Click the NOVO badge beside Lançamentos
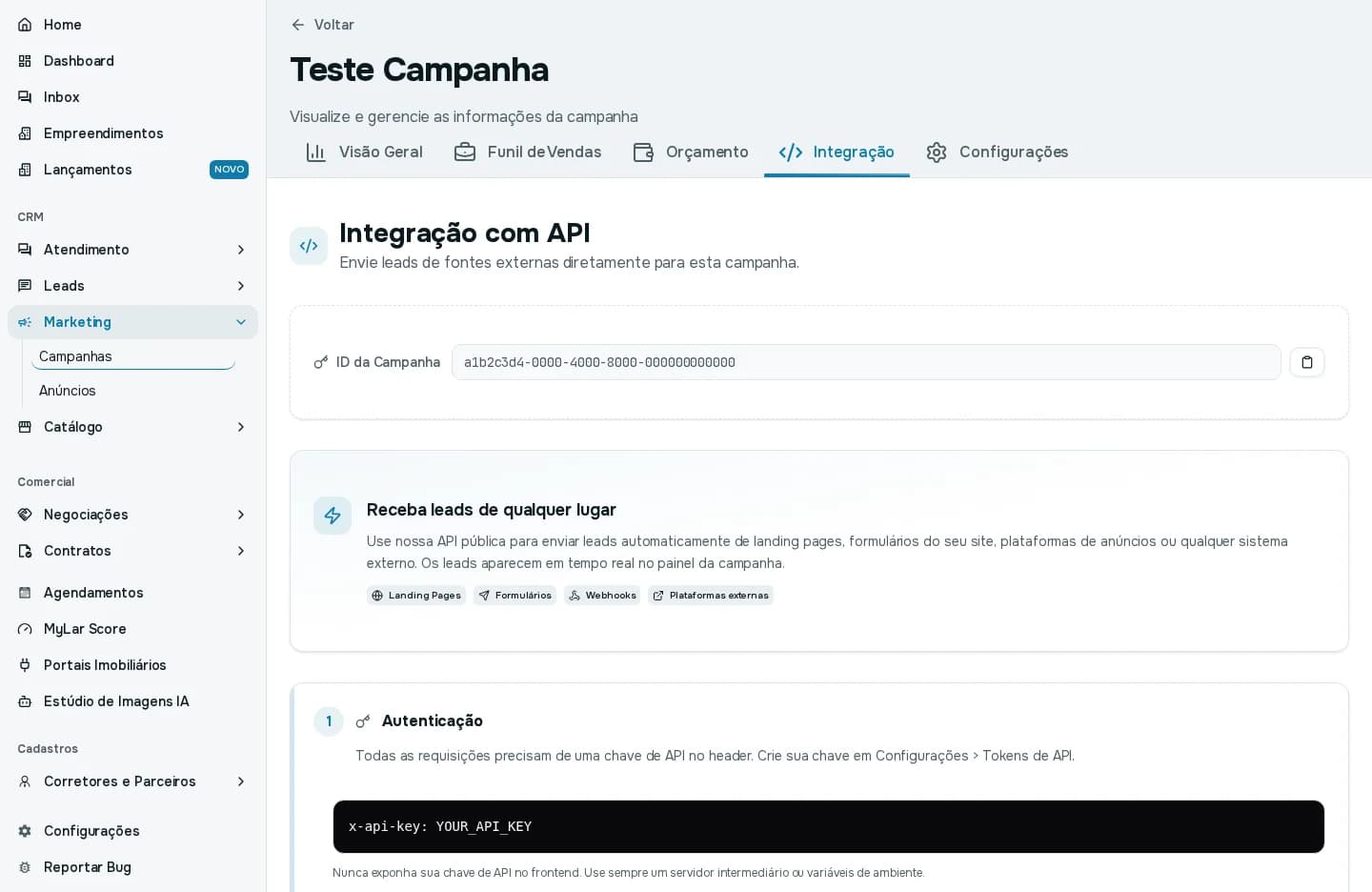1372x892 pixels. click(229, 170)
